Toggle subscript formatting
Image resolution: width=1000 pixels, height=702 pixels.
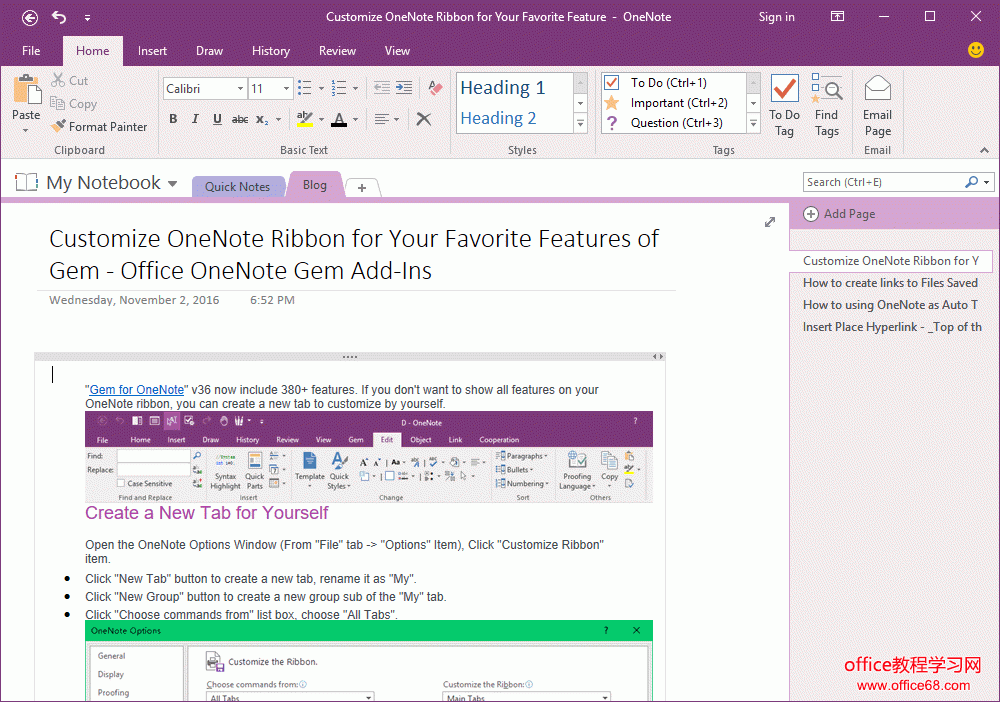(x=261, y=119)
